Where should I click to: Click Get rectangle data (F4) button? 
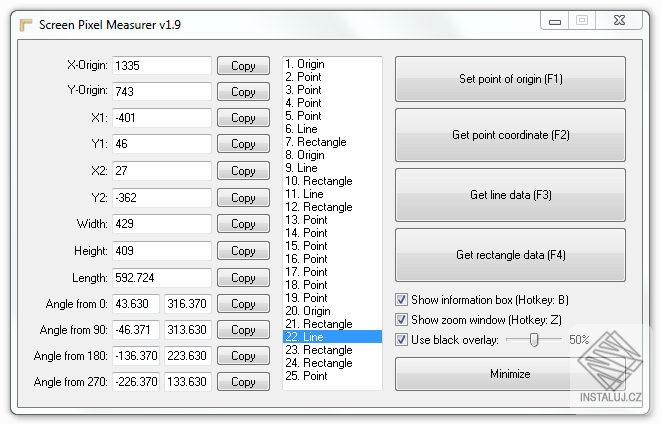click(510, 255)
